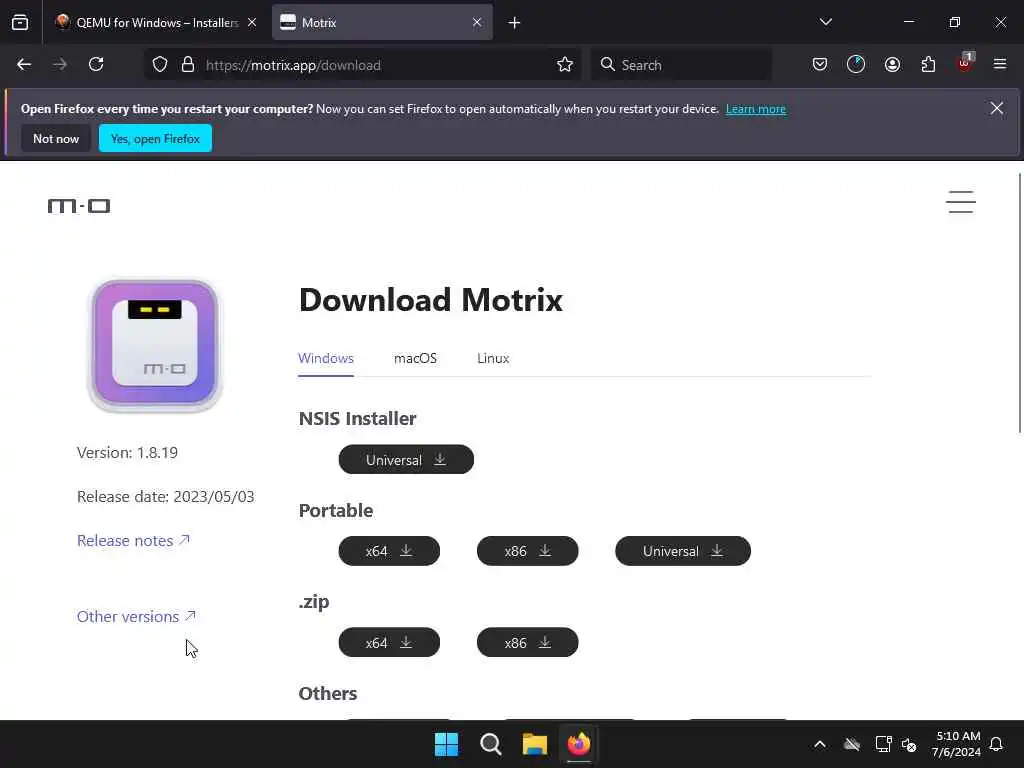The width and height of the screenshot is (1024, 768).
Task: Click the Firefox taskbar icon
Action: (579, 744)
